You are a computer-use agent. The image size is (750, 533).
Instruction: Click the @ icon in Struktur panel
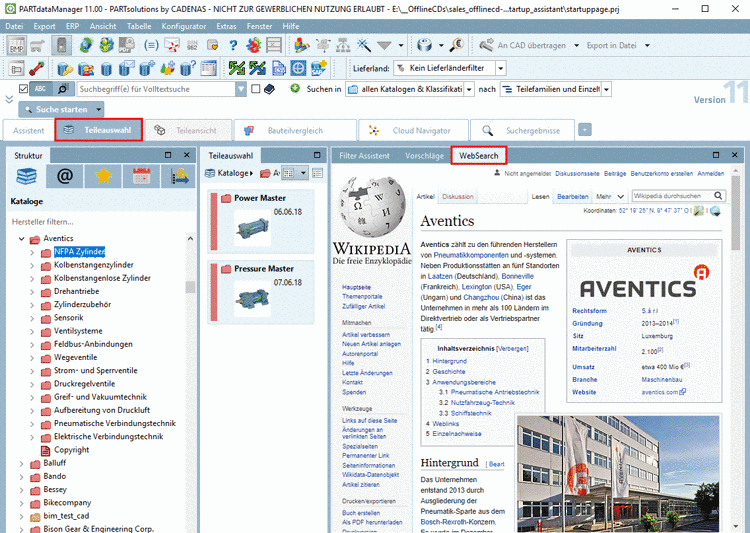pyautogui.click(x=65, y=177)
